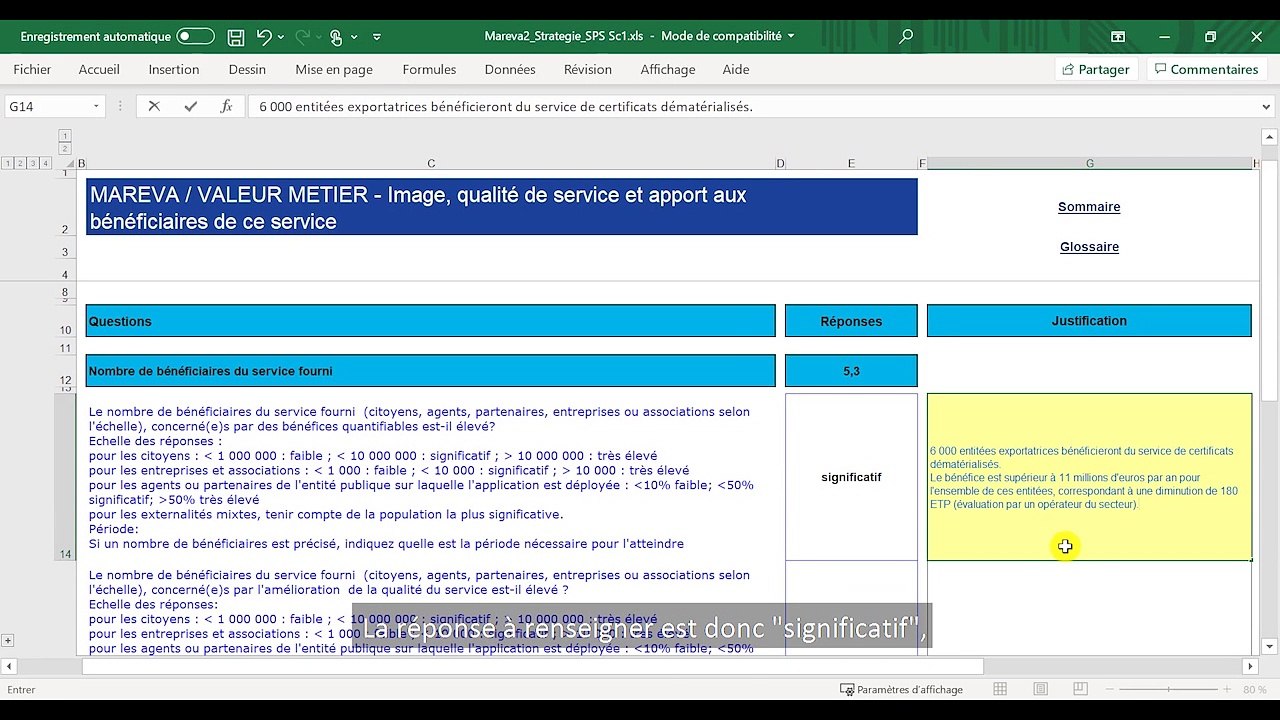Expand the outline group plus button
Image resolution: width=1280 pixels, height=720 pixels.
(x=8, y=640)
